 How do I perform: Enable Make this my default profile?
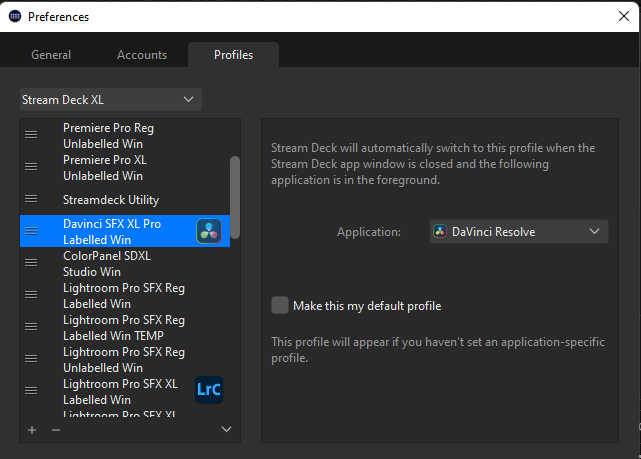coord(280,306)
